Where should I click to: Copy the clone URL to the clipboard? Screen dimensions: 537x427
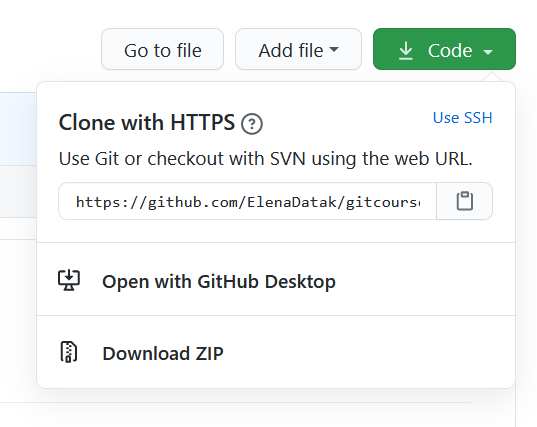click(464, 201)
